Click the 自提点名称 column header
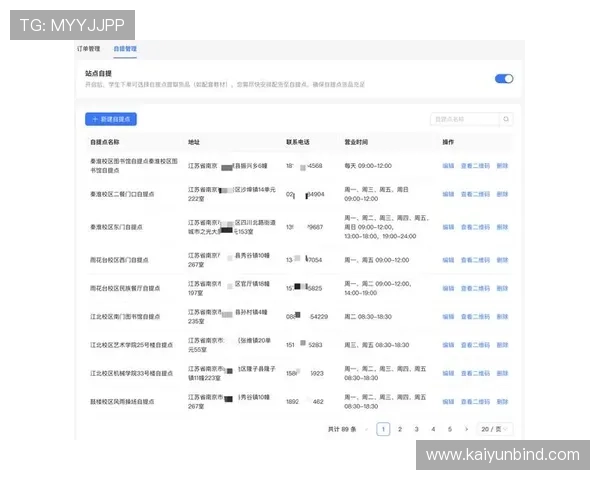 pos(105,142)
